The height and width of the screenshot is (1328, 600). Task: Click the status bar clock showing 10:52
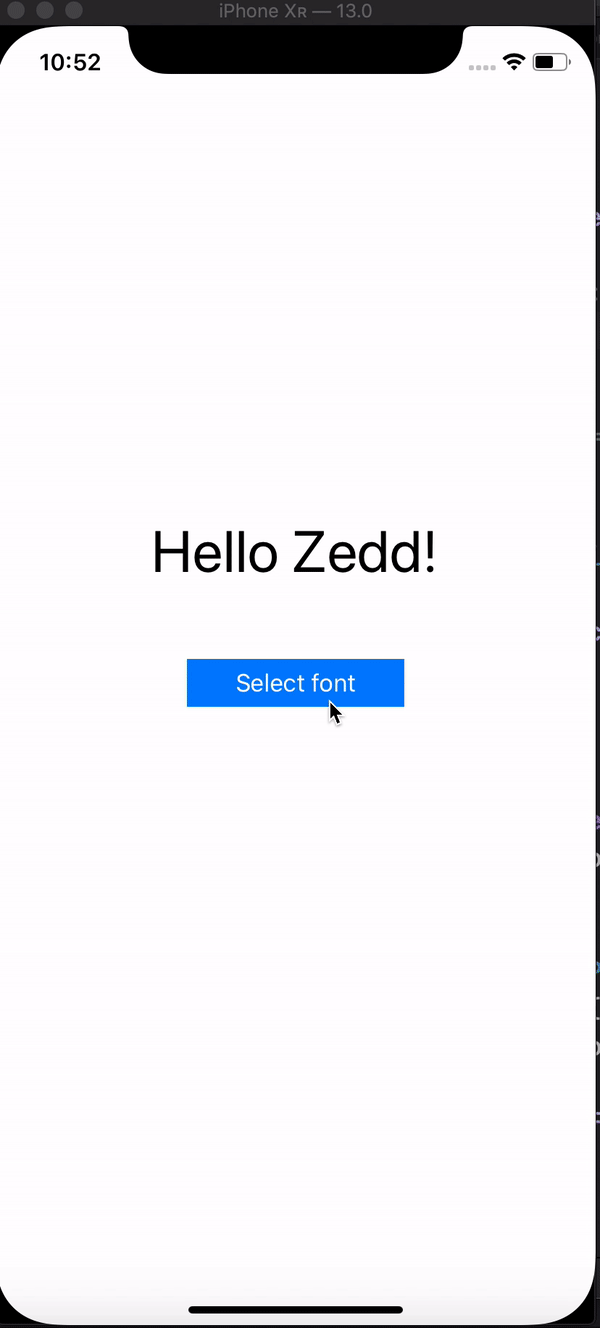point(71,62)
